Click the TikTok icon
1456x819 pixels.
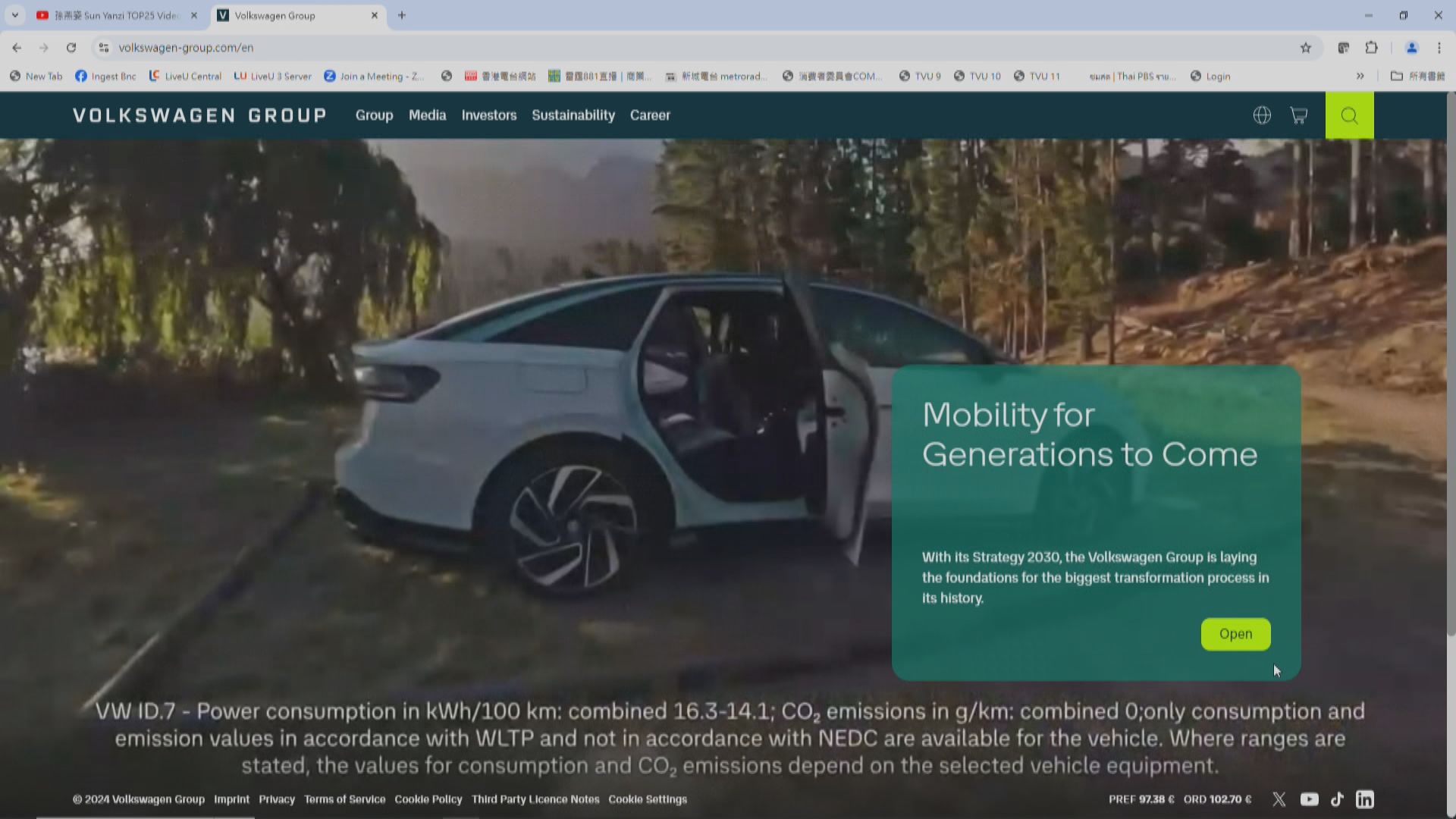pos(1338,799)
